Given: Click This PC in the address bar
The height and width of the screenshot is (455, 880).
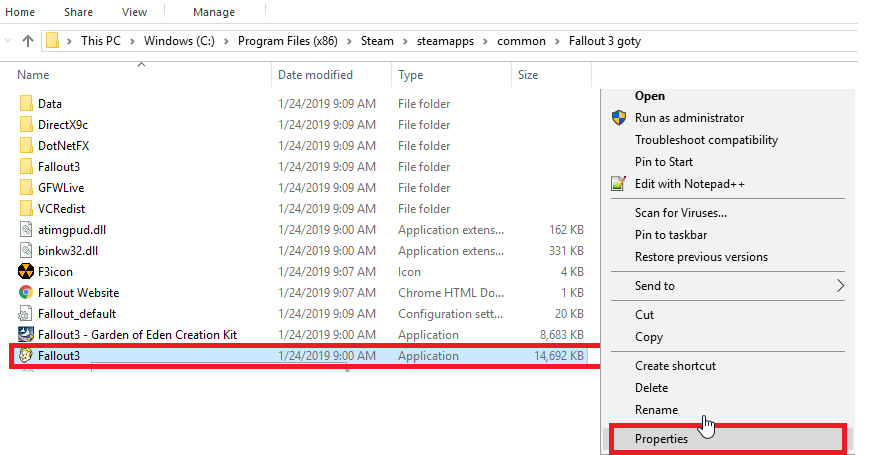Looking at the screenshot, I should pyautogui.click(x=100, y=41).
